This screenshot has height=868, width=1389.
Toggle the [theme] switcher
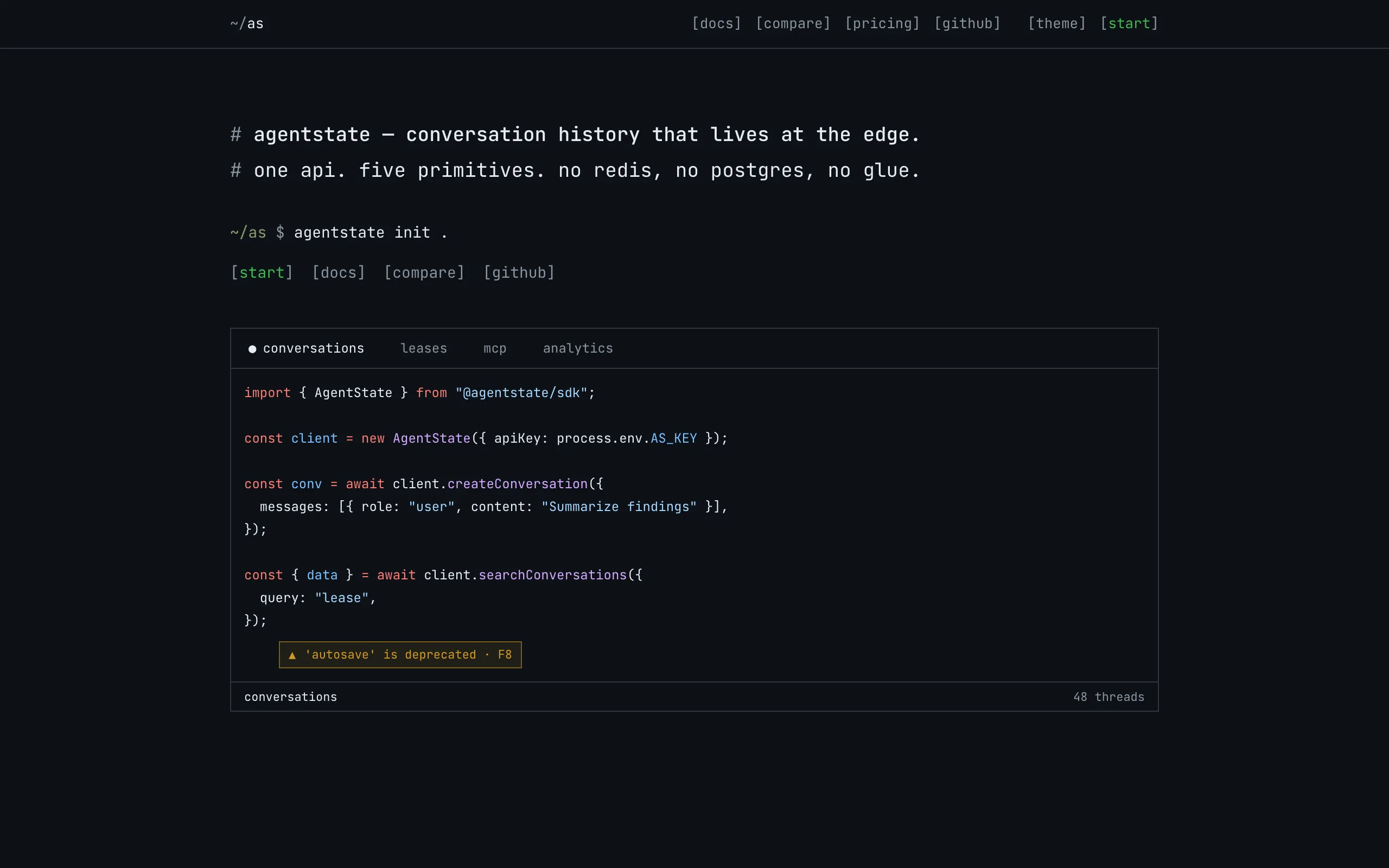[1057, 23]
